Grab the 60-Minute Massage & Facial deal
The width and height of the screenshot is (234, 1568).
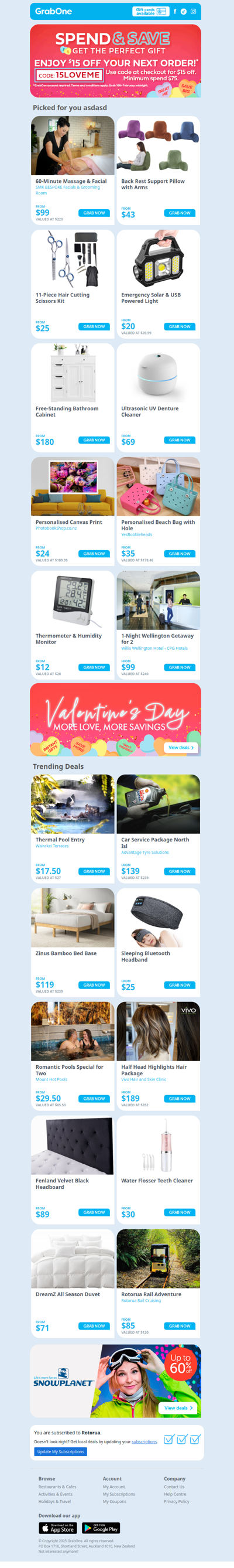click(x=94, y=213)
